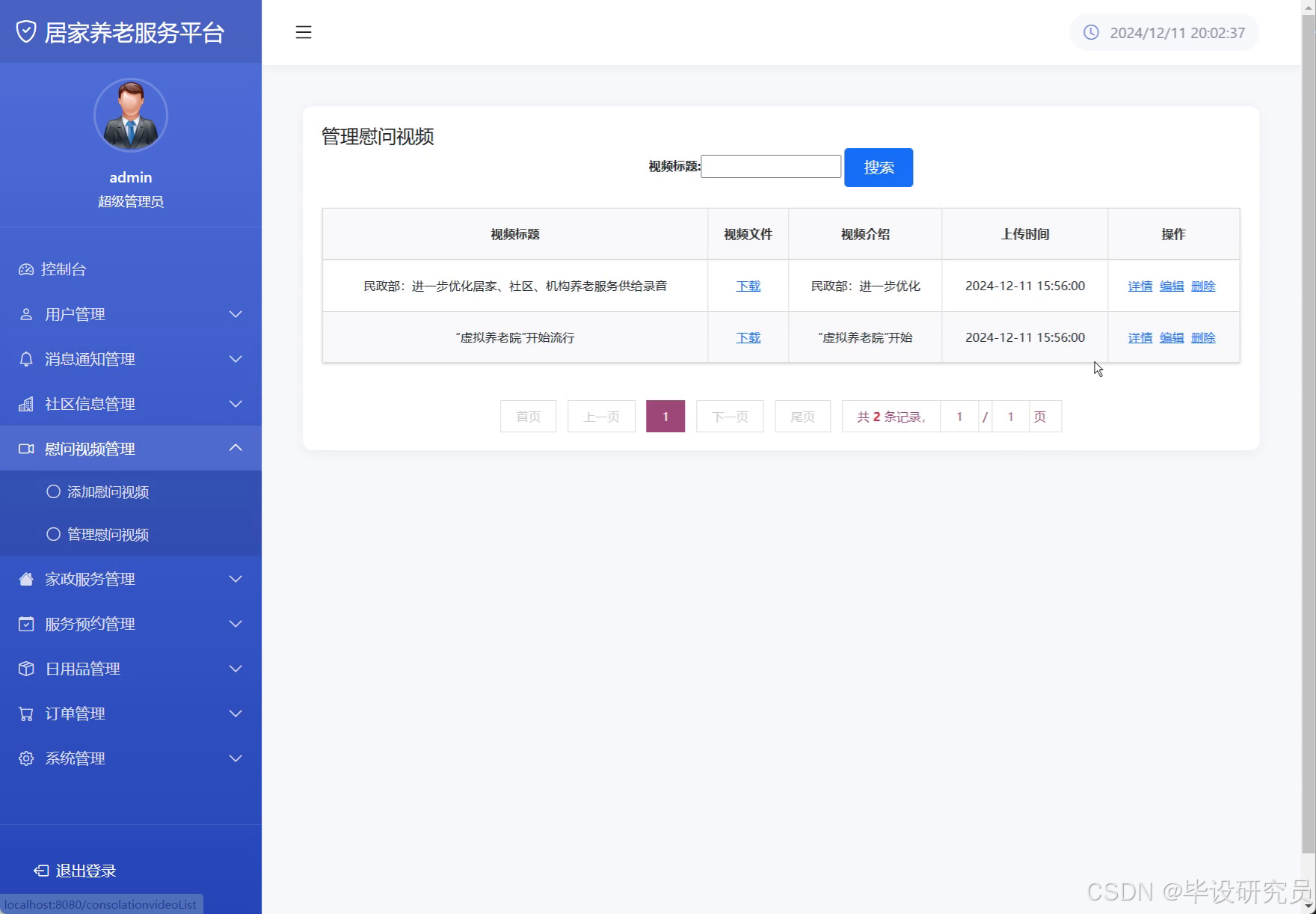1316x914 pixels.
Task: Download file for 民政部 video row
Action: click(x=748, y=286)
